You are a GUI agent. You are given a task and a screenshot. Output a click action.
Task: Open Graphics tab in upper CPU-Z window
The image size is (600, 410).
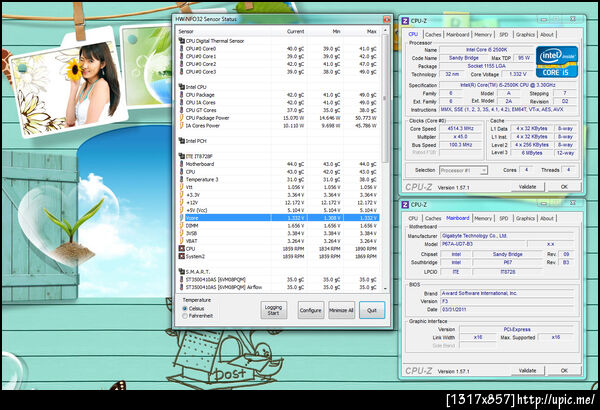pyautogui.click(x=525, y=34)
